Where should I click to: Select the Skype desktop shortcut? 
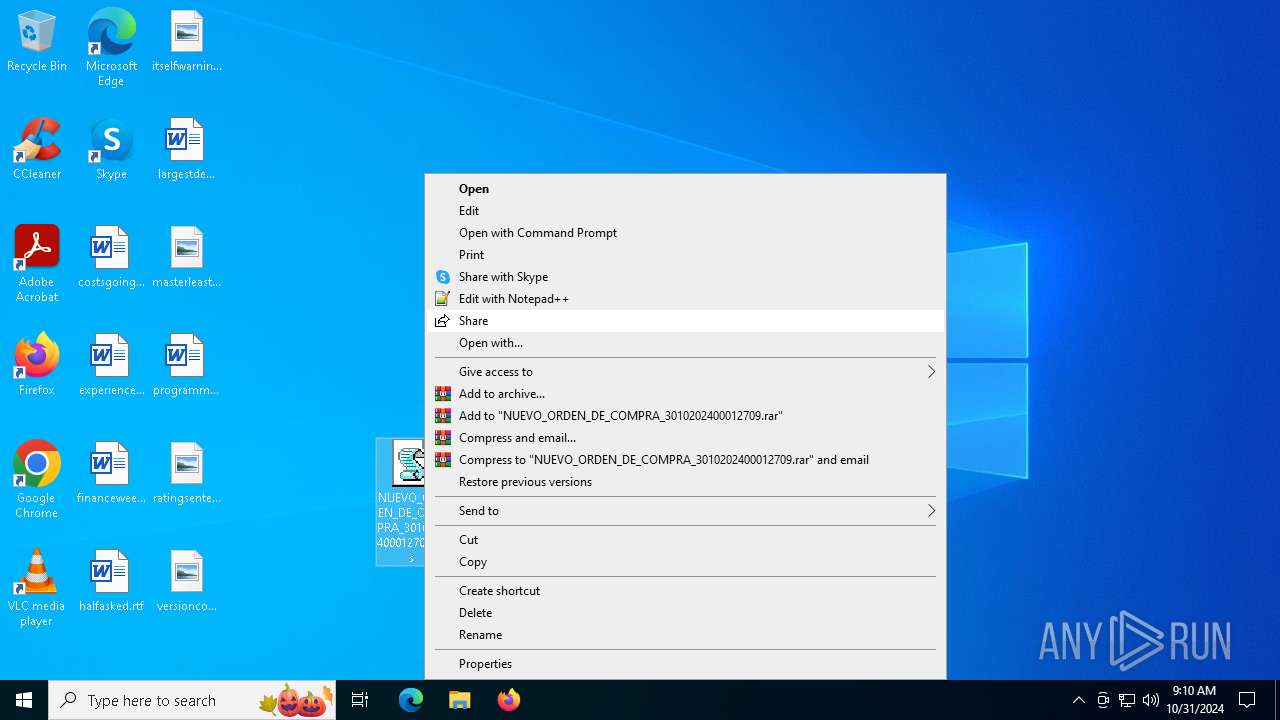[111, 150]
